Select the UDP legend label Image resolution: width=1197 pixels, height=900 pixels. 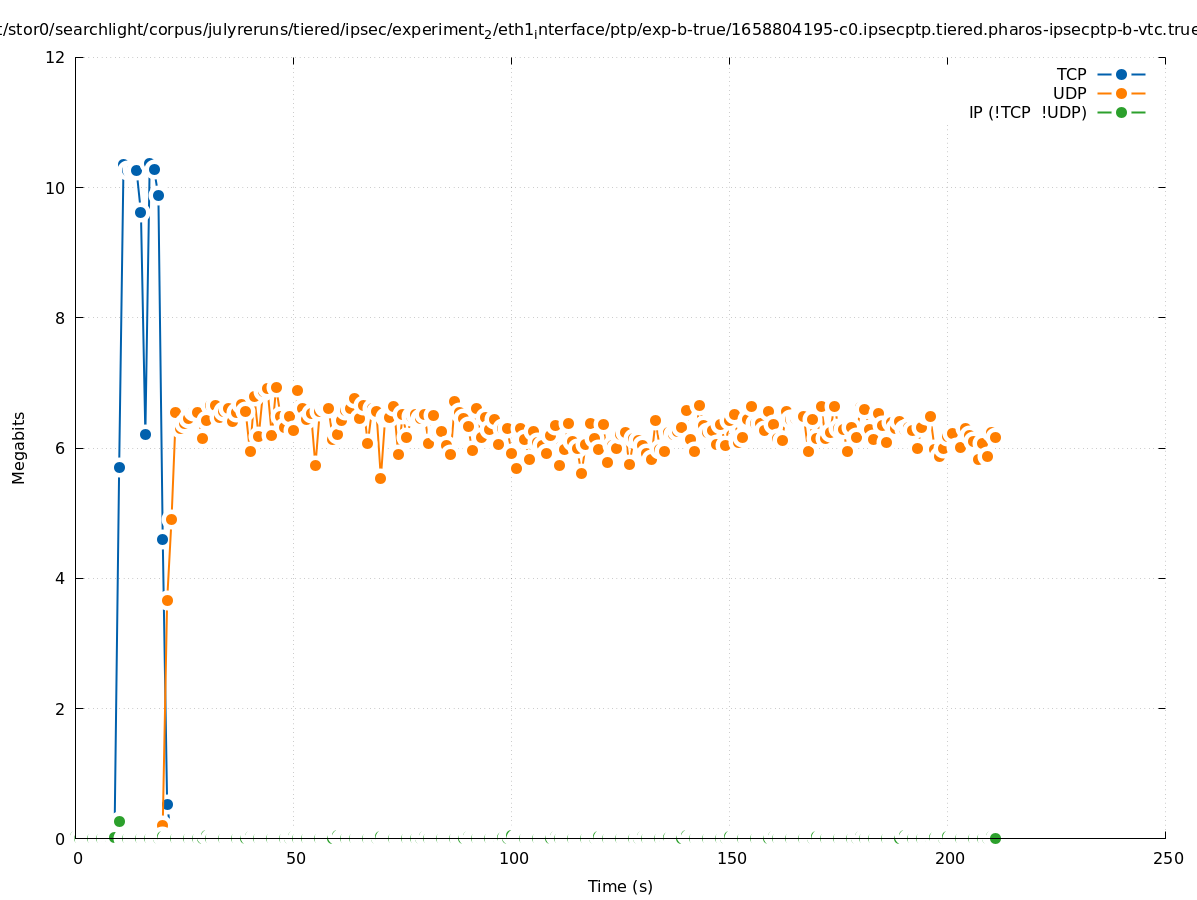click(1069, 93)
